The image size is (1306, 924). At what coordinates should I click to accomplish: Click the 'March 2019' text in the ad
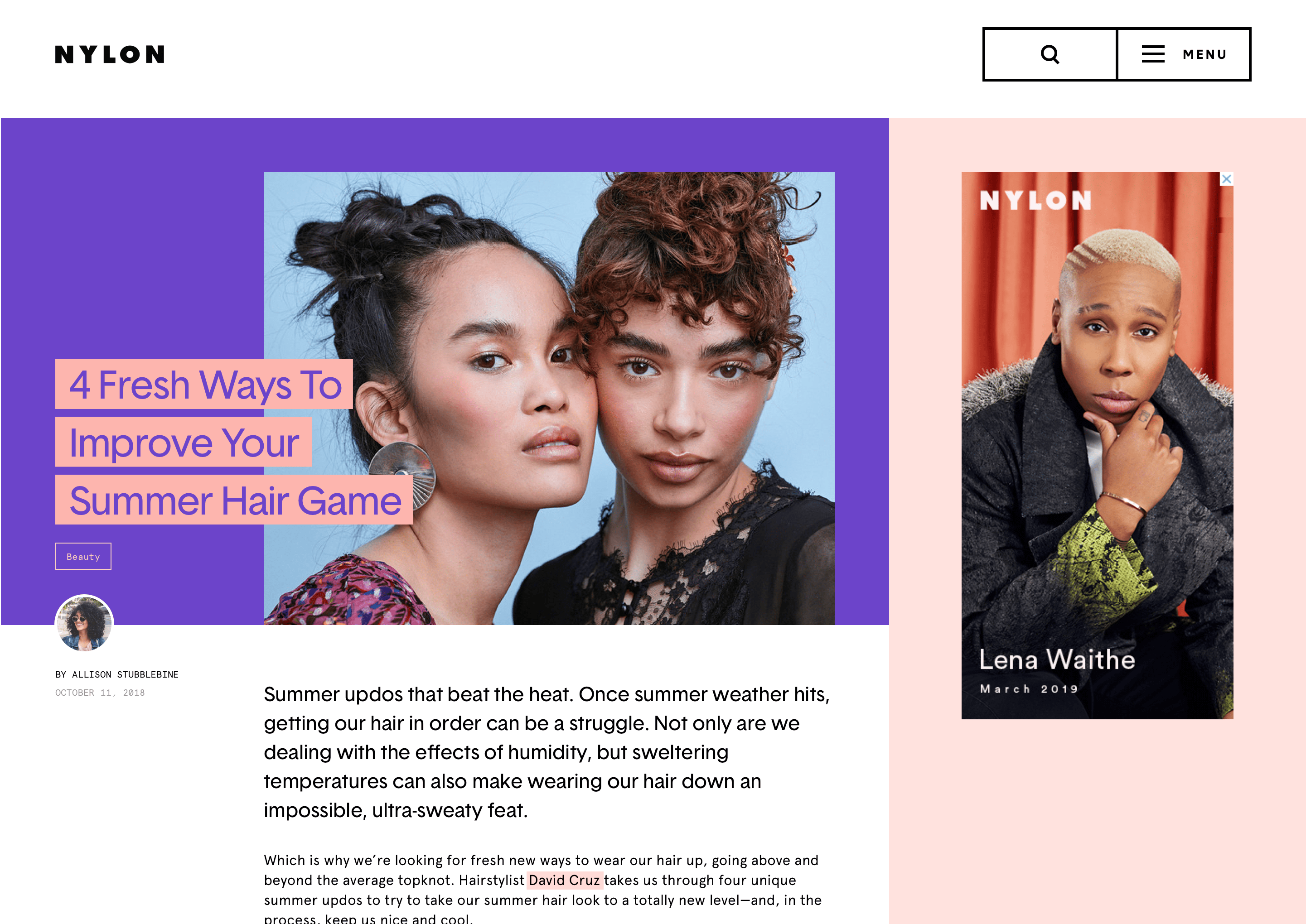pos(1029,689)
